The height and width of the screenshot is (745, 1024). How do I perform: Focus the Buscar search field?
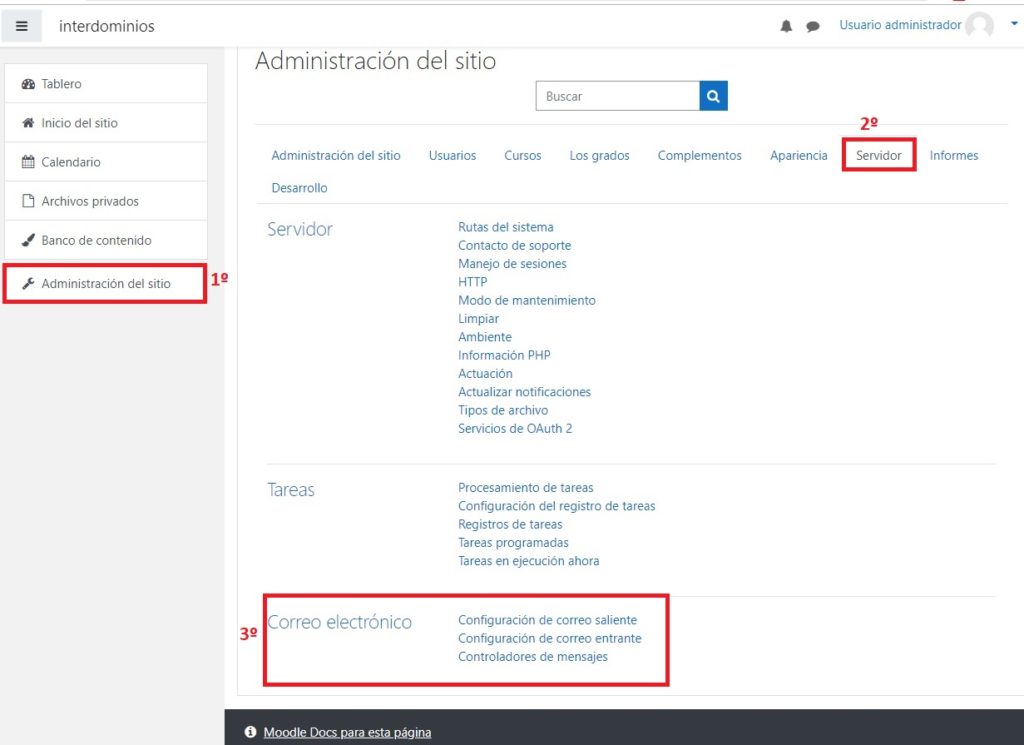pyautogui.click(x=617, y=96)
